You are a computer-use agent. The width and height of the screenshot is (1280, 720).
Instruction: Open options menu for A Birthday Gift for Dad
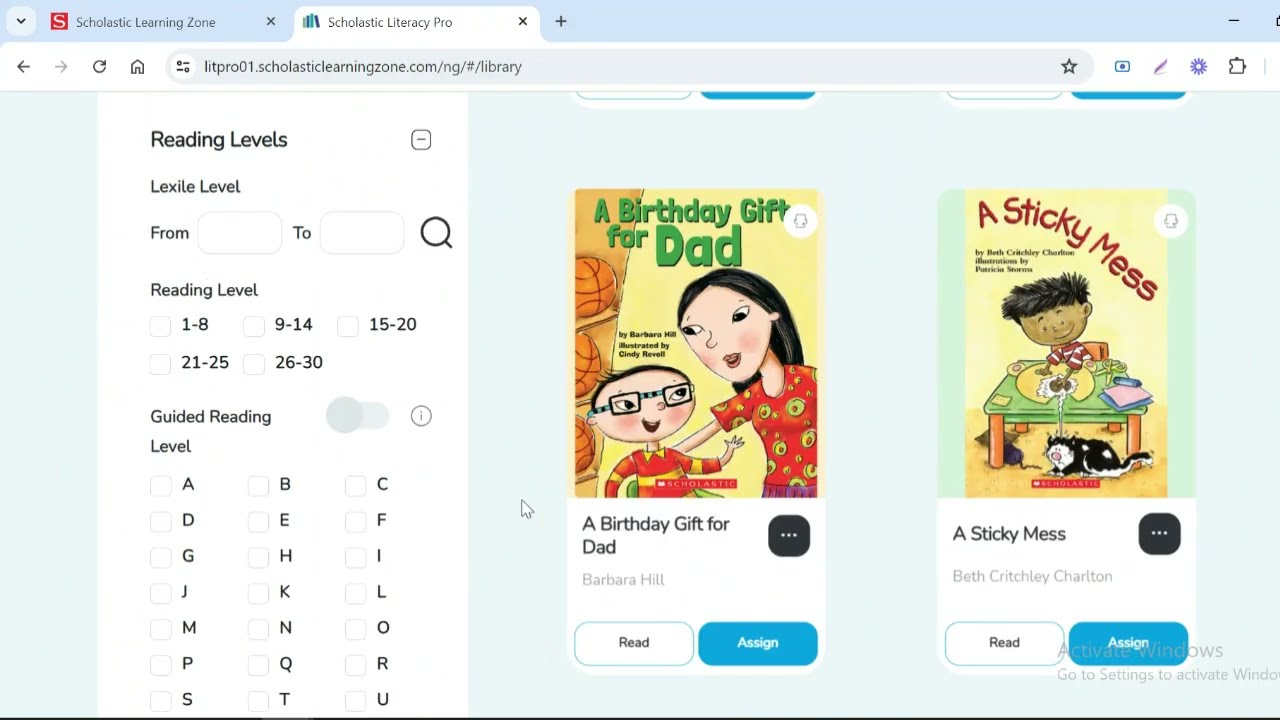[x=789, y=535]
